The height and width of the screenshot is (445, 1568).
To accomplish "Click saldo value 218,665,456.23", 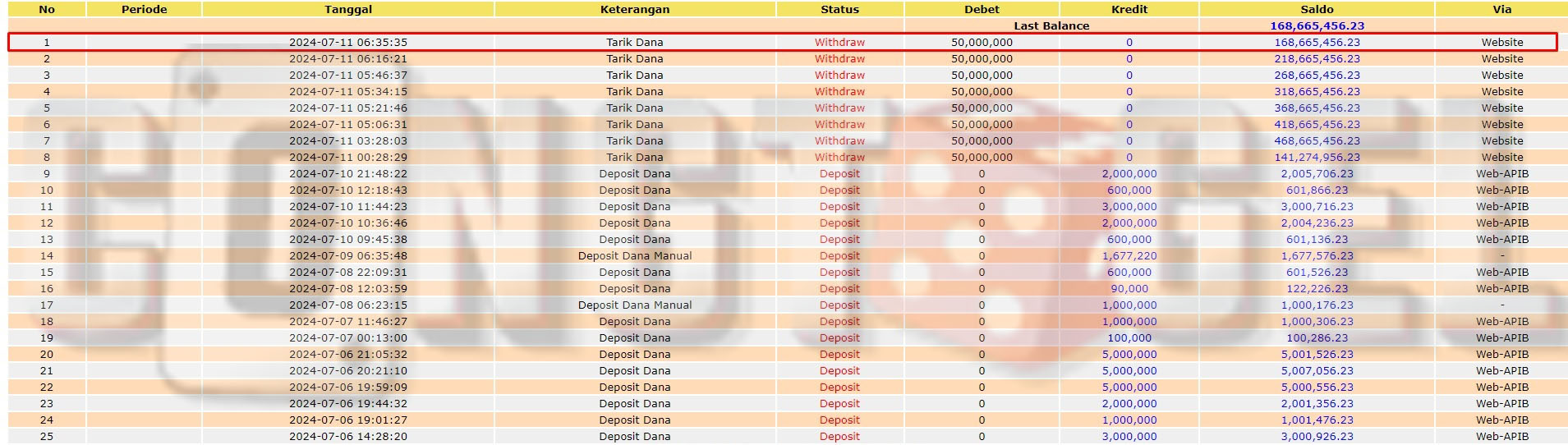I will [1317, 59].
